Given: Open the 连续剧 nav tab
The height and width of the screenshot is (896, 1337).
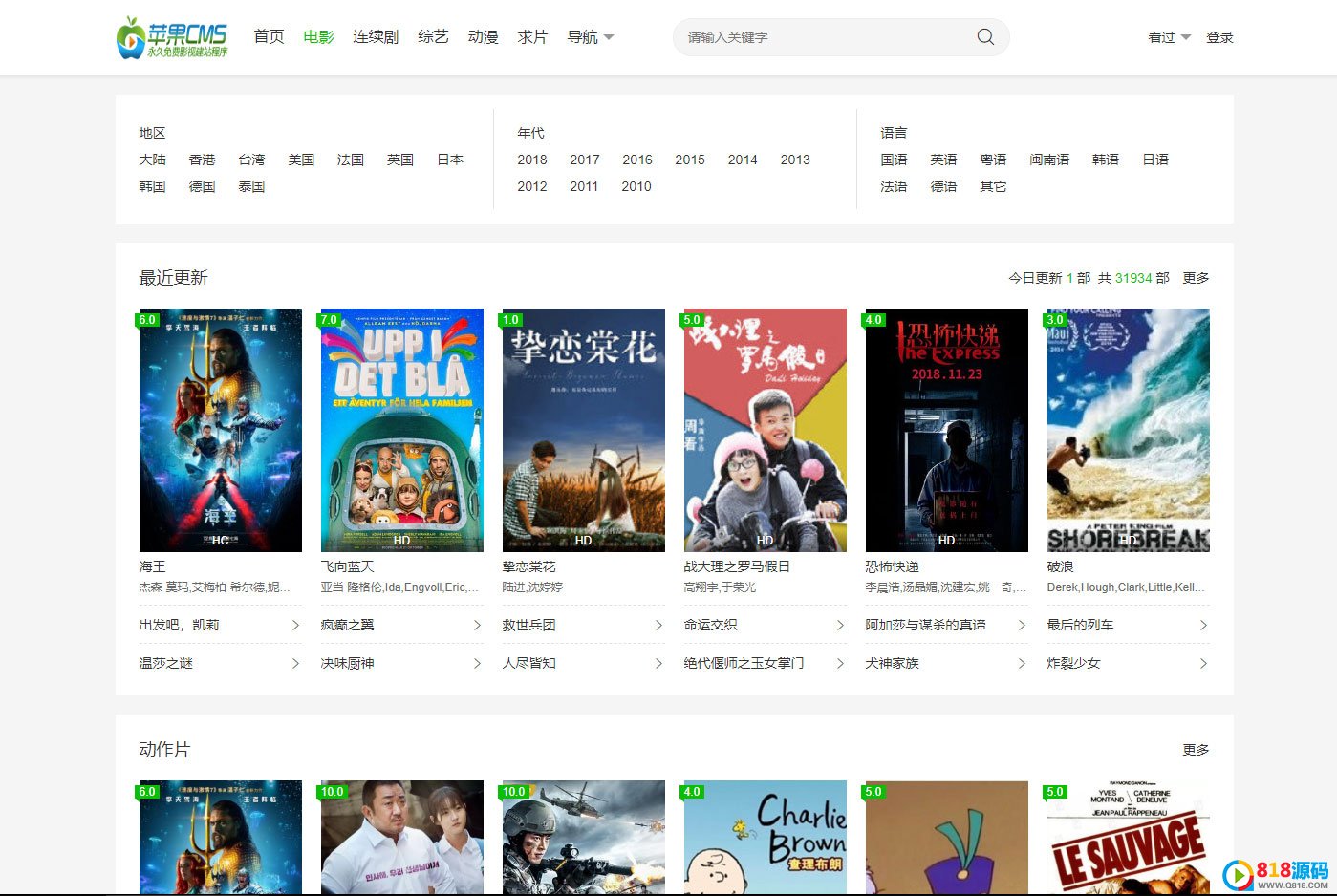Looking at the screenshot, I should pyautogui.click(x=376, y=37).
